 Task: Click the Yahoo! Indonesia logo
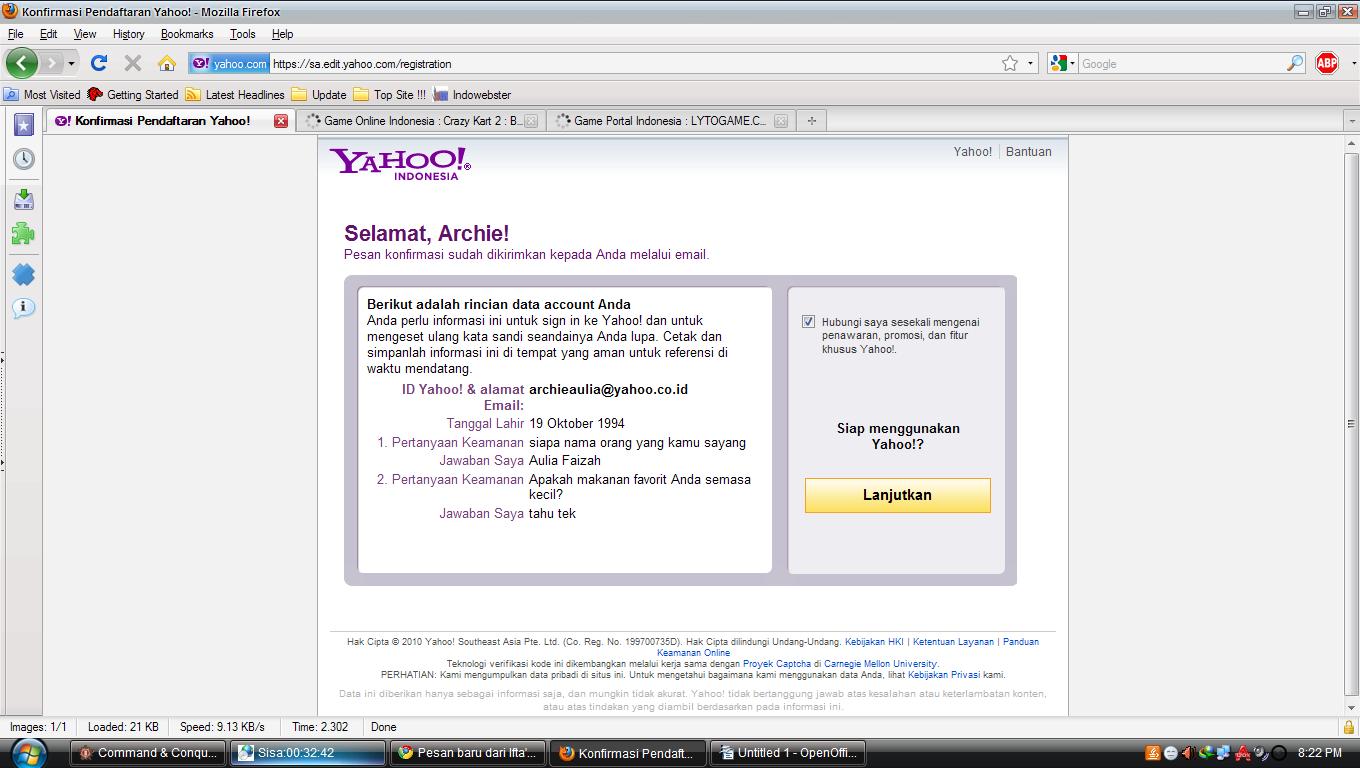pos(399,163)
